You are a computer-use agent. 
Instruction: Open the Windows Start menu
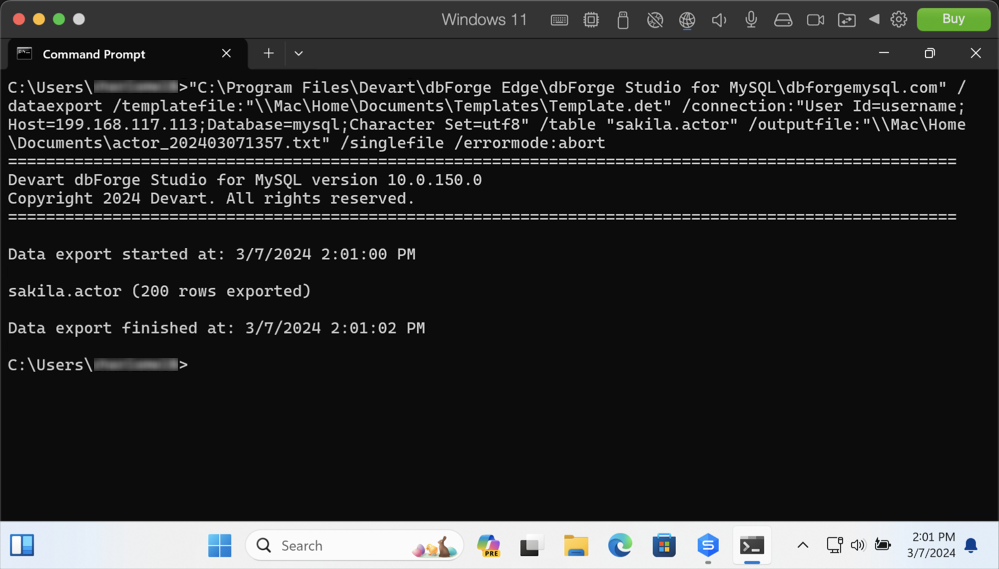click(x=220, y=545)
